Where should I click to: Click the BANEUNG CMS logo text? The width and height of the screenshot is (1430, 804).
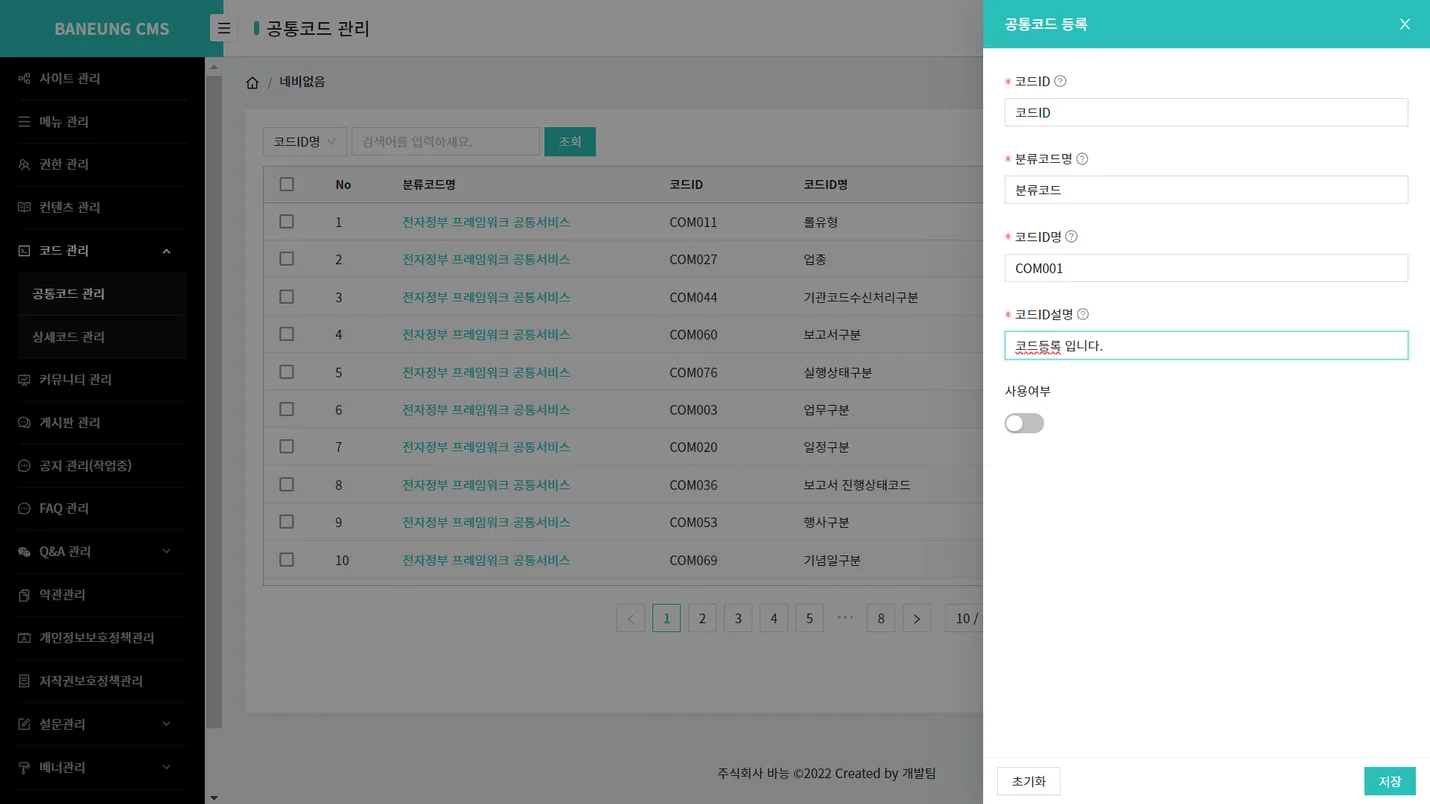point(112,29)
